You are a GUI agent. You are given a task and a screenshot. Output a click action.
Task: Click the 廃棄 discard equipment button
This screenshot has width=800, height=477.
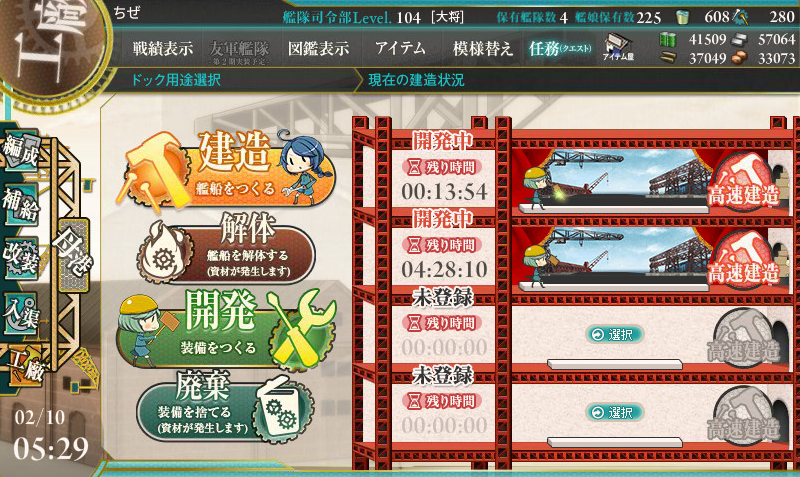click(x=224, y=408)
